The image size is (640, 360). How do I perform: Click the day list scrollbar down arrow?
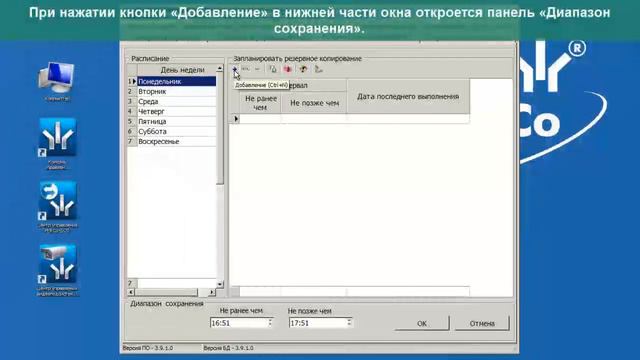[220, 284]
